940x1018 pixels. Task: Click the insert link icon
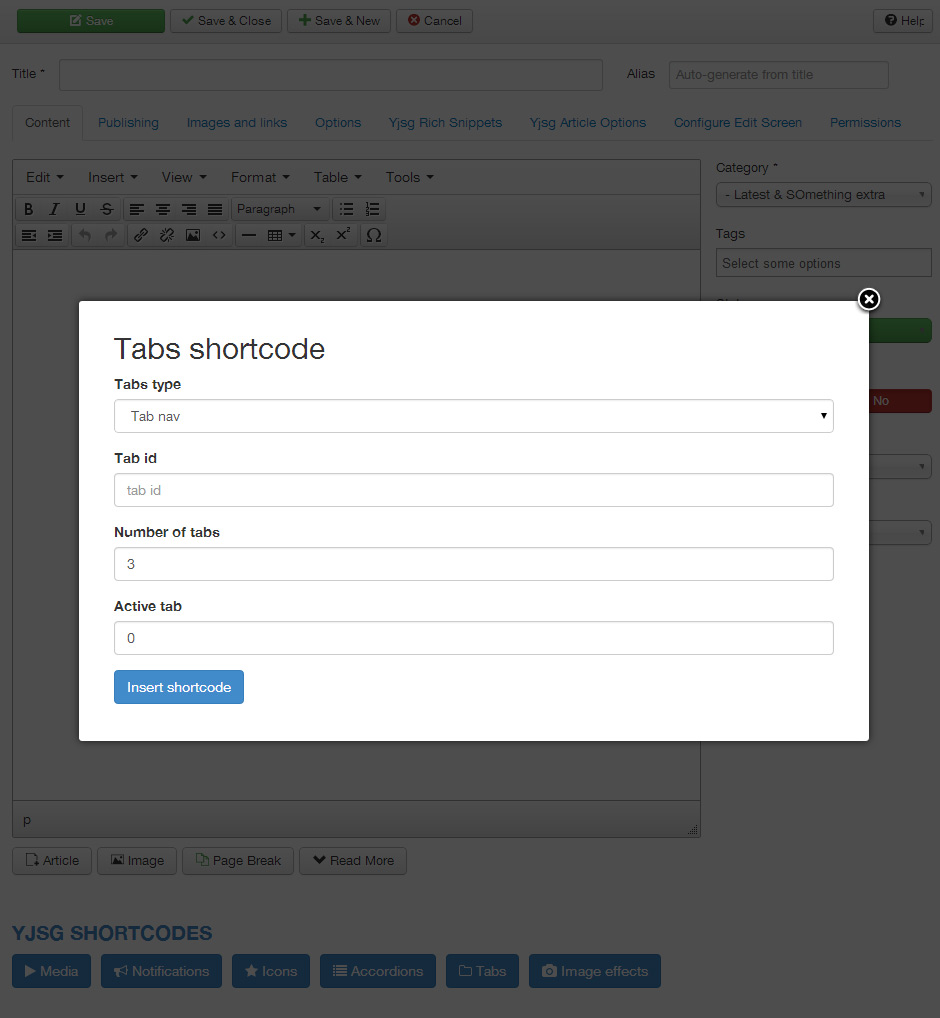click(141, 235)
